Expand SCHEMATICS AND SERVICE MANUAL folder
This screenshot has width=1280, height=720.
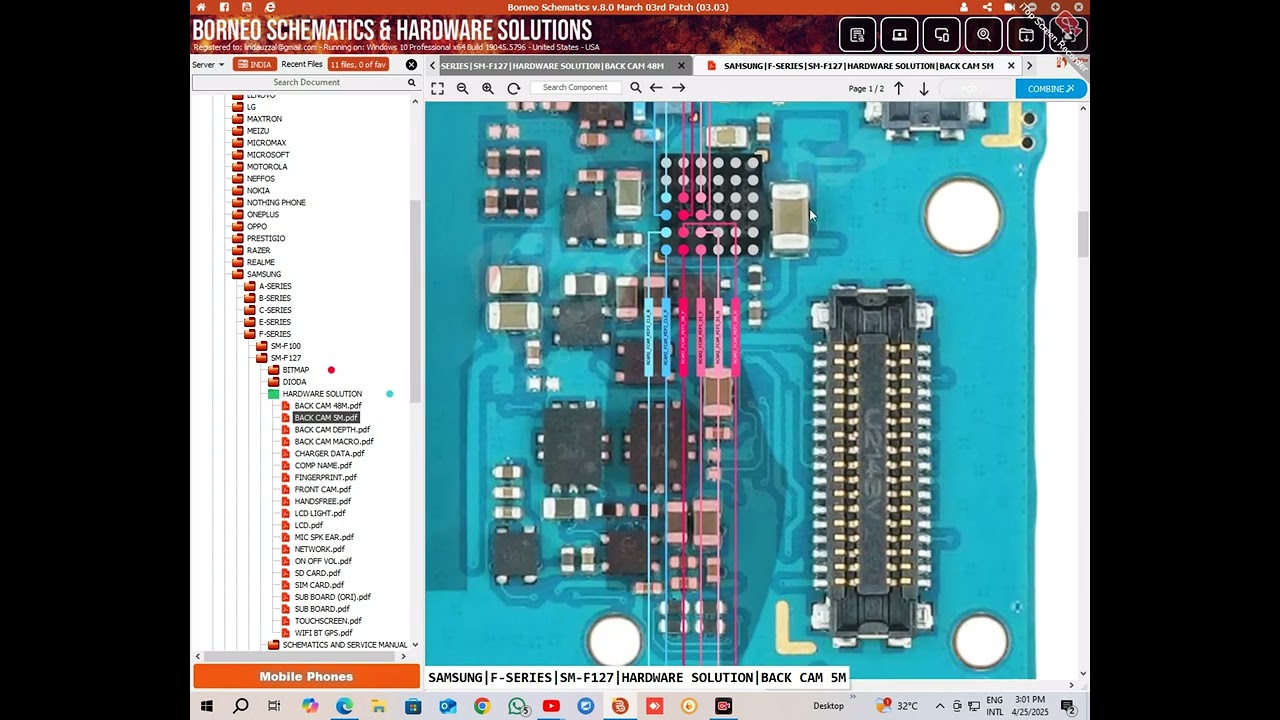click(x=274, y=645)
